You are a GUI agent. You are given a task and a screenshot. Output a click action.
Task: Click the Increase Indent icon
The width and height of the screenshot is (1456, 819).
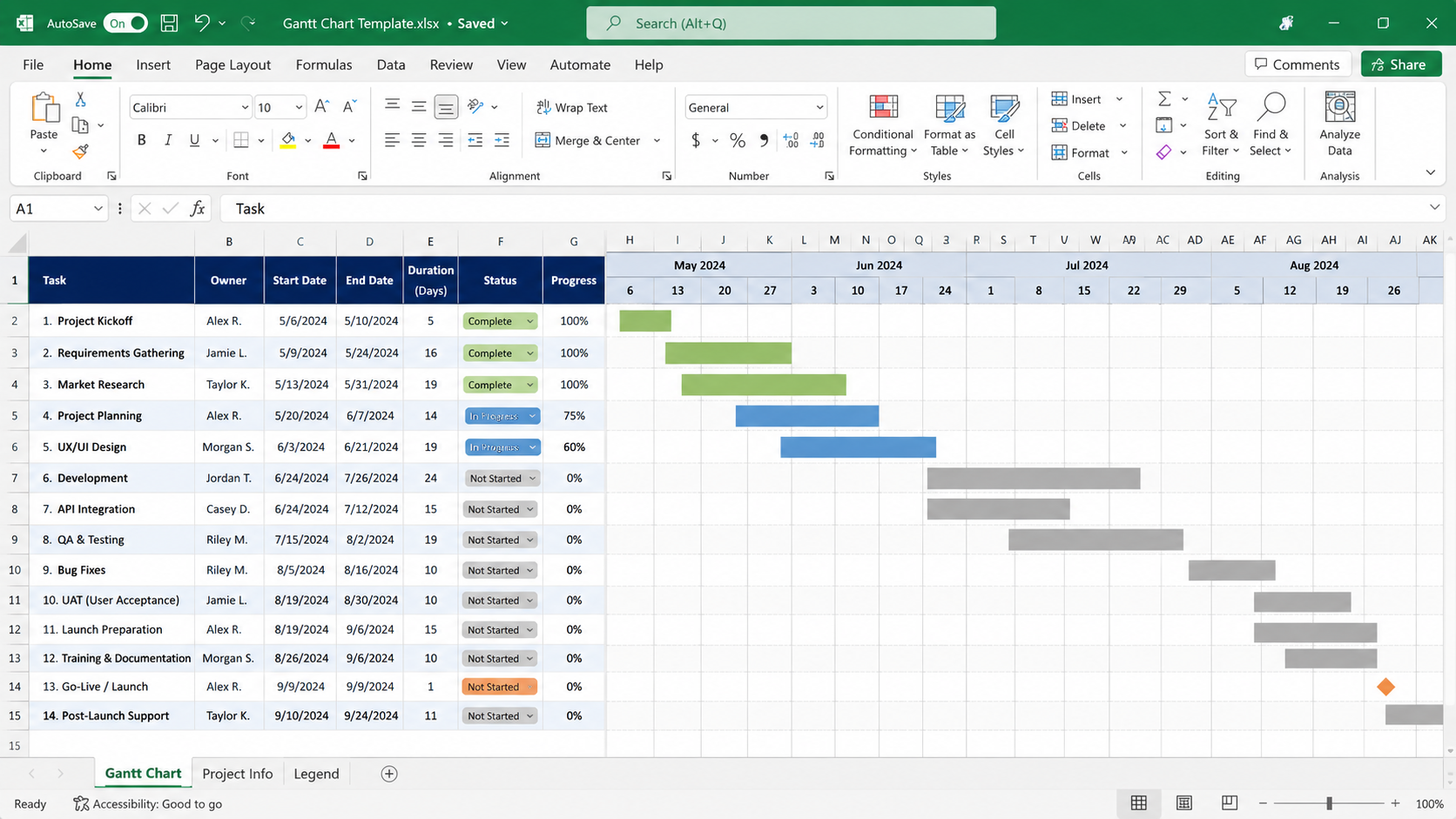(502, 140)
